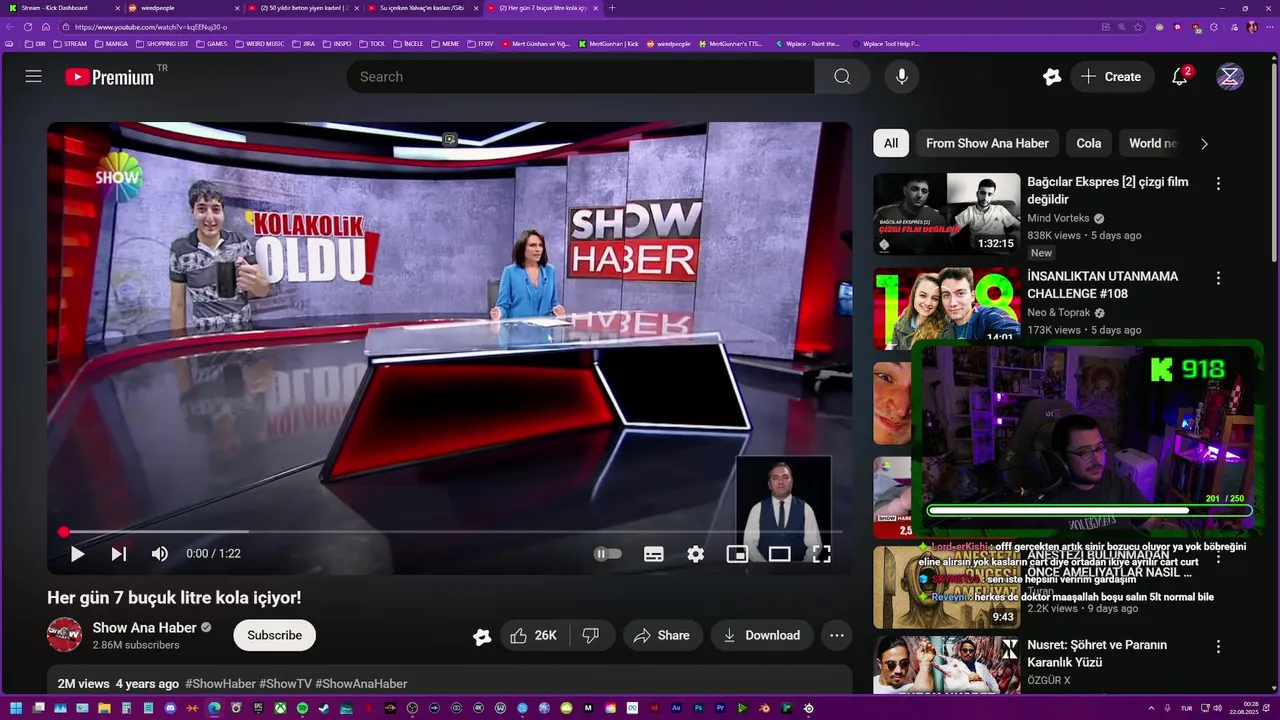Image resolution: width=1280 pixels, height=720 pixels.
Task: Open the STREAM bookmarks folder
Action: tap(70, 44)
